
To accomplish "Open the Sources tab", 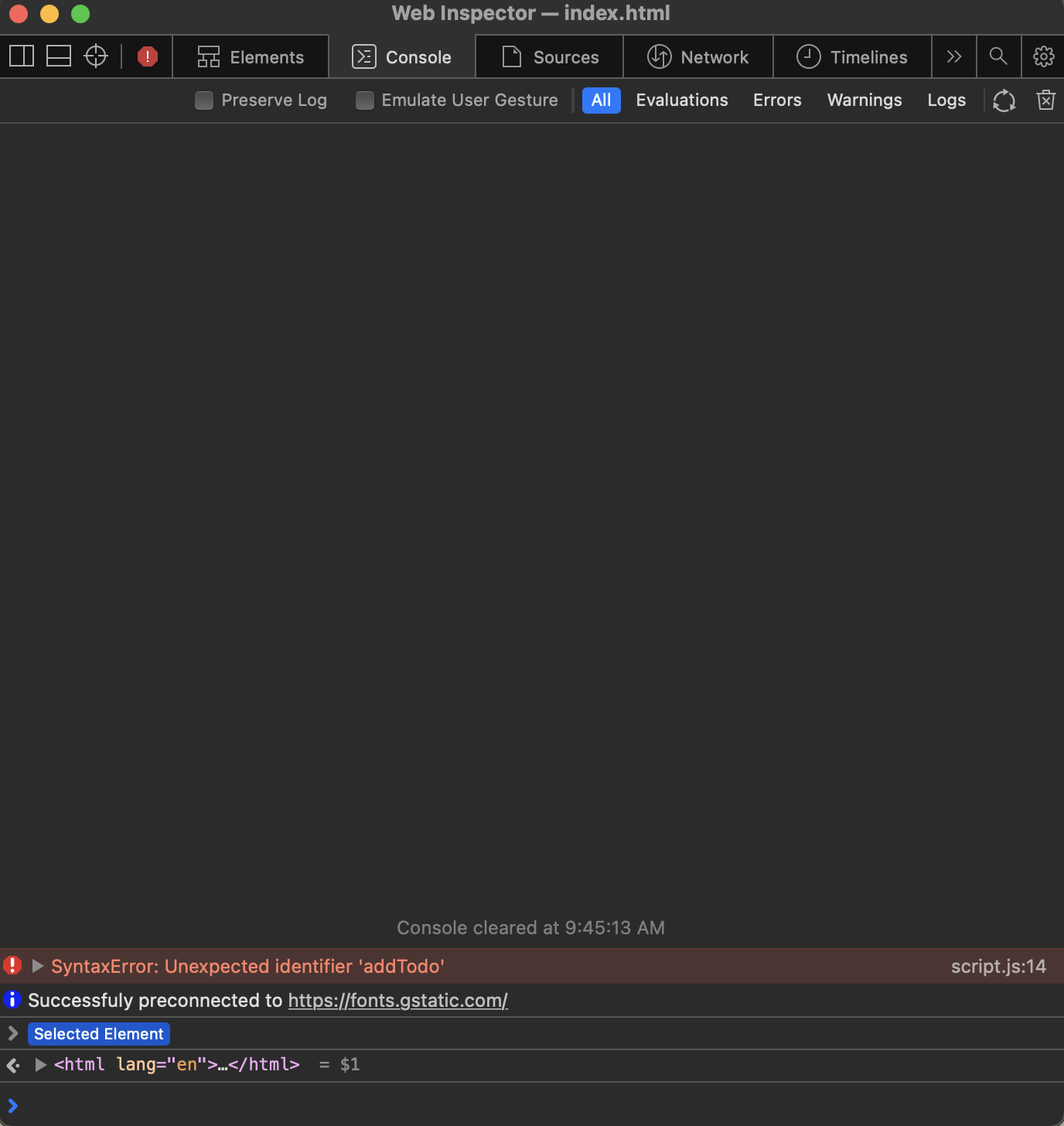I will [550, 57].
